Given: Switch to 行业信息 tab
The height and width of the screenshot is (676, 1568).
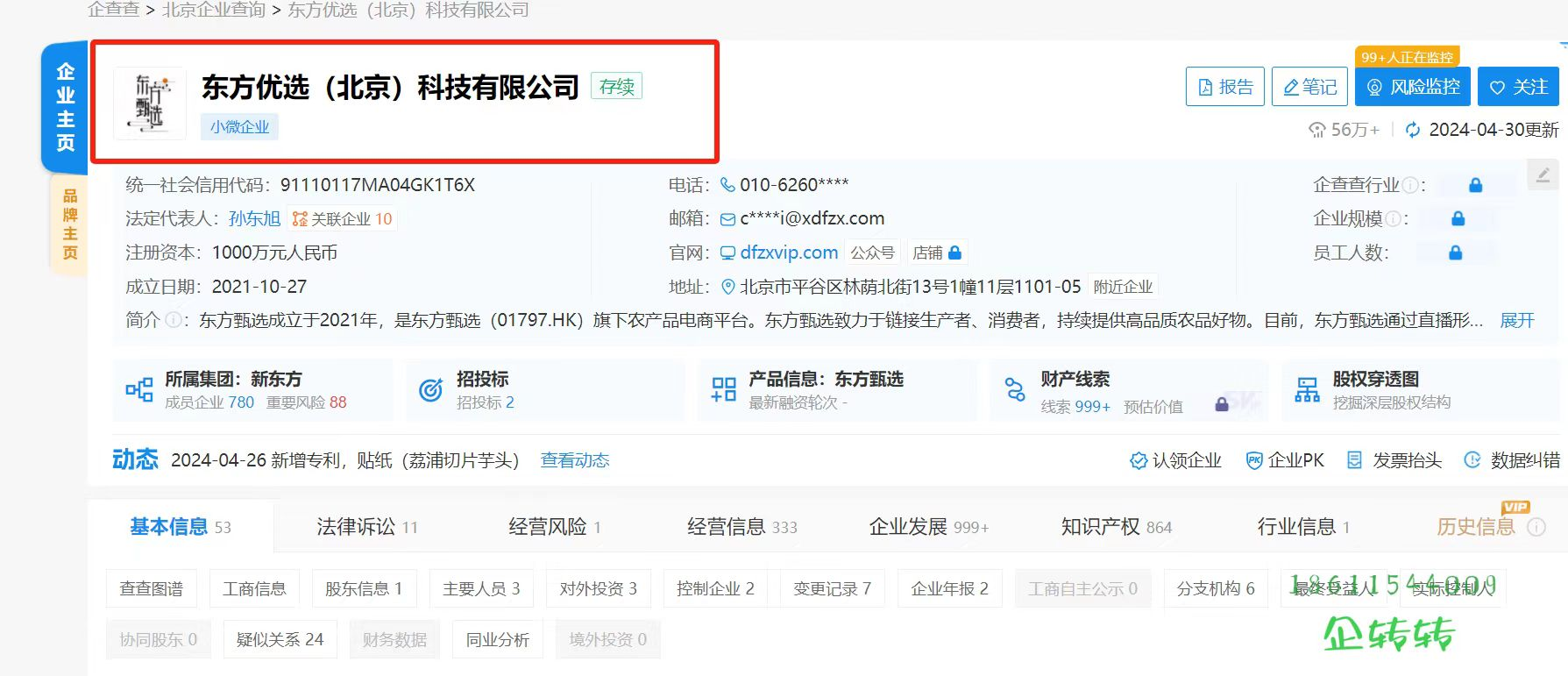Looking at the screenshot, I should (x=1303, y=527).
